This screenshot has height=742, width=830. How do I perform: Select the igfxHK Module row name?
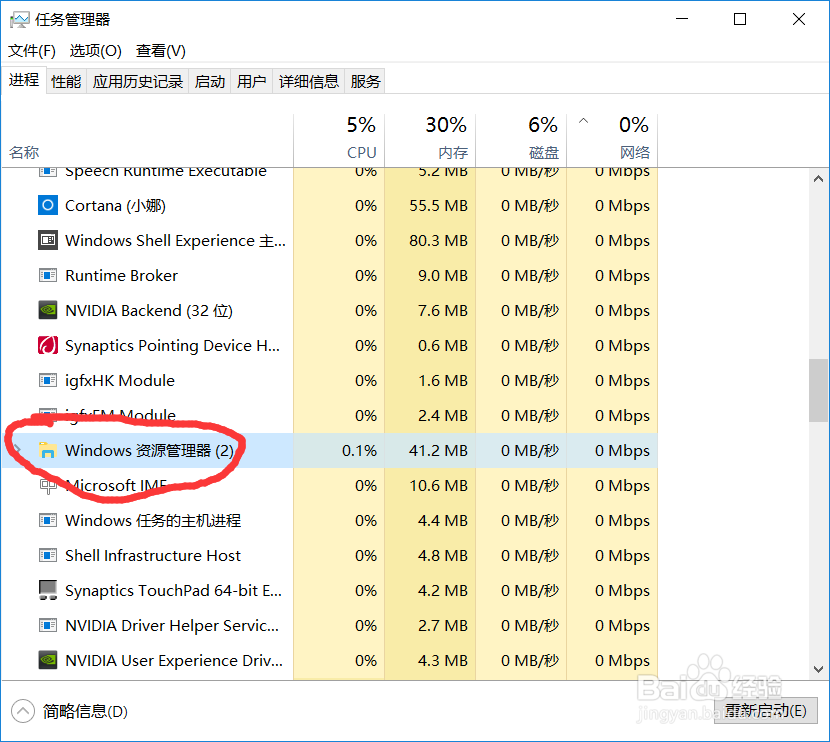click(120, 380)
